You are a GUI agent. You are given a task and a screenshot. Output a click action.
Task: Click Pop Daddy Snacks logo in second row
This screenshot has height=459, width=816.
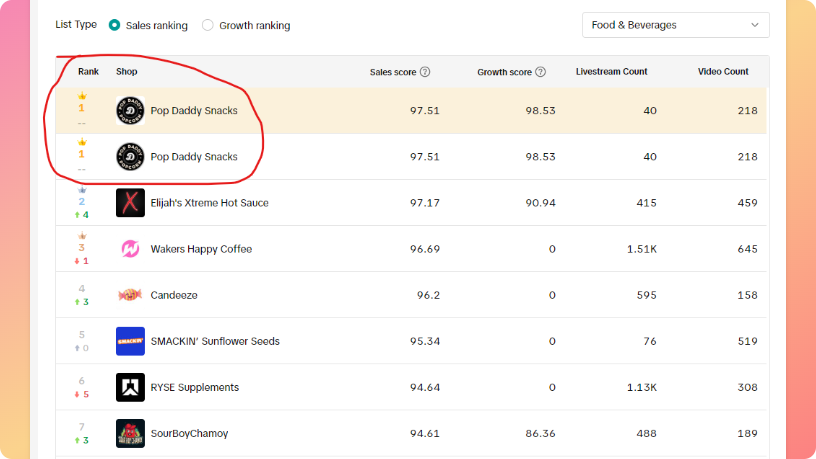[130, 157]
